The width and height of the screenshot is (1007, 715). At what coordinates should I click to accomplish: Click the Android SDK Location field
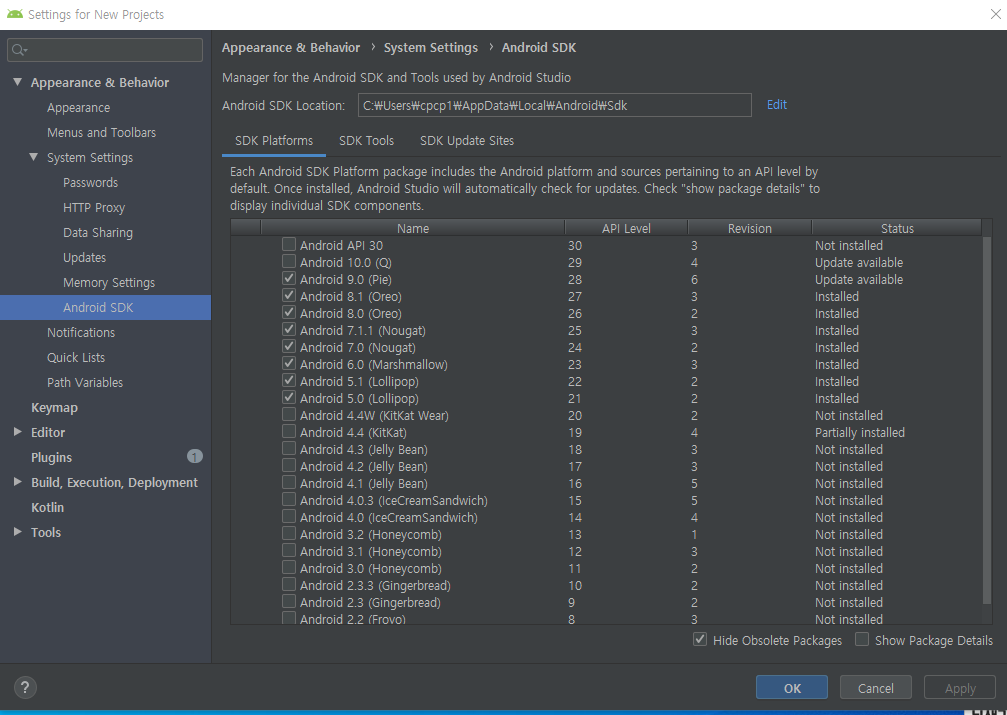pyautogui.click(x=554, y=105)
